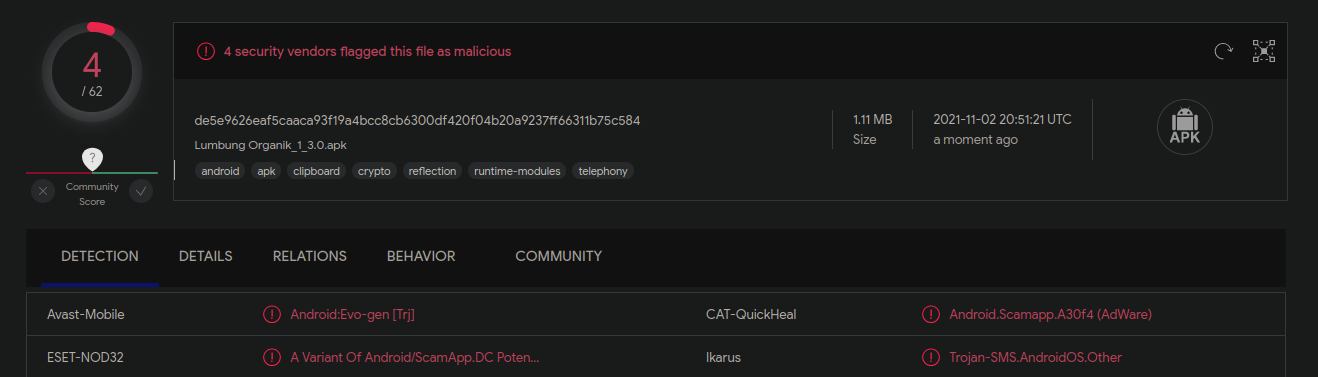Screen dimensions: 1318x377
Task: Click the runtime-modules tag
Action: [x=517, y=171]
